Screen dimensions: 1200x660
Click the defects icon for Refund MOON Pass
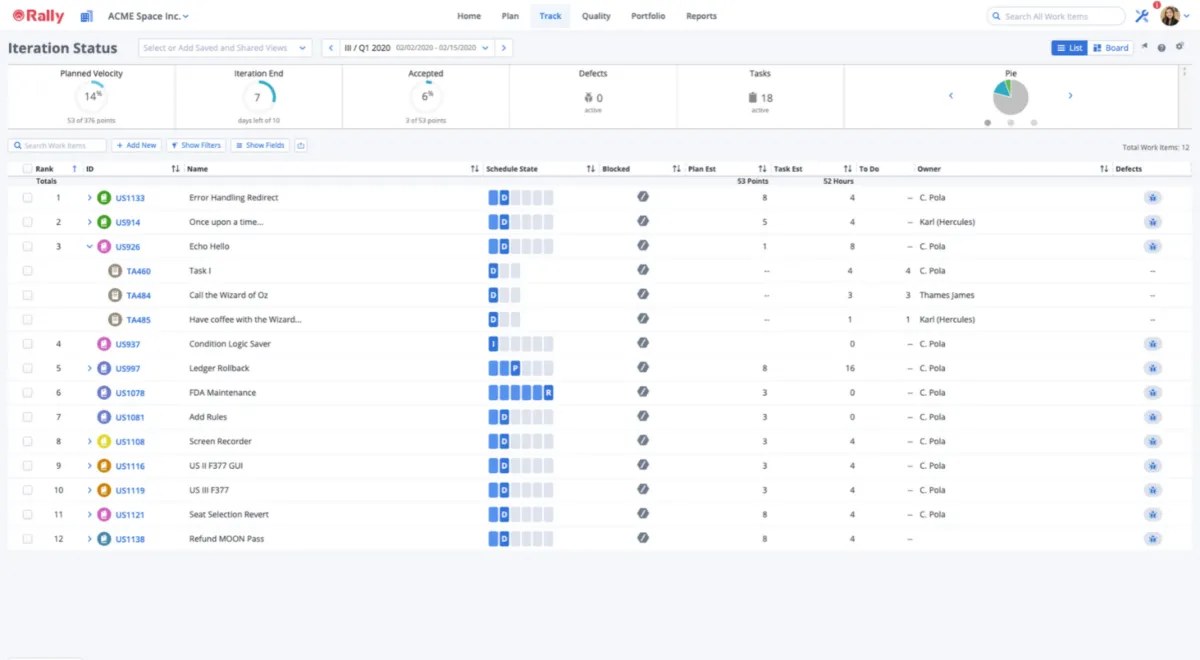[x=1152, y=539]
